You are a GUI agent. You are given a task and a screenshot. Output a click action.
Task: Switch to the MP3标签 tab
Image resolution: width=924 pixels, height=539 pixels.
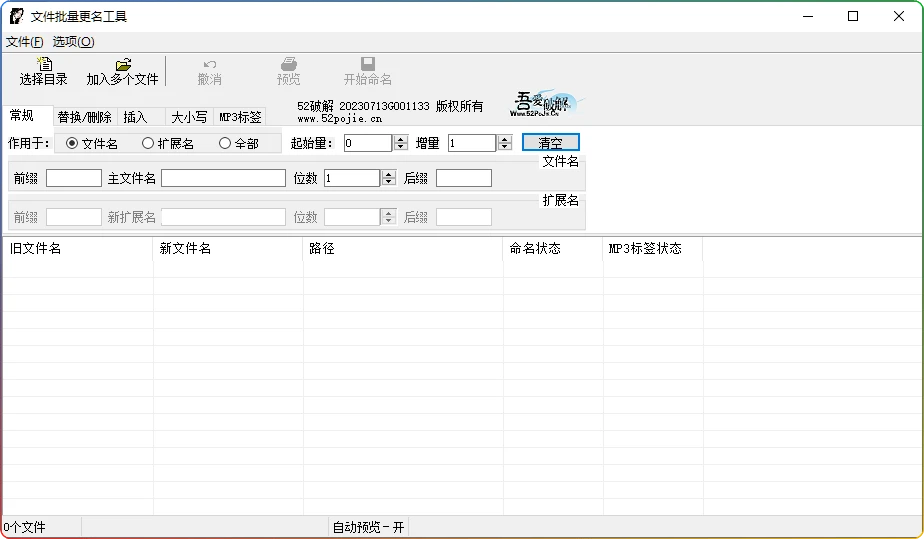pyautogui.click(x=240, y=117)
